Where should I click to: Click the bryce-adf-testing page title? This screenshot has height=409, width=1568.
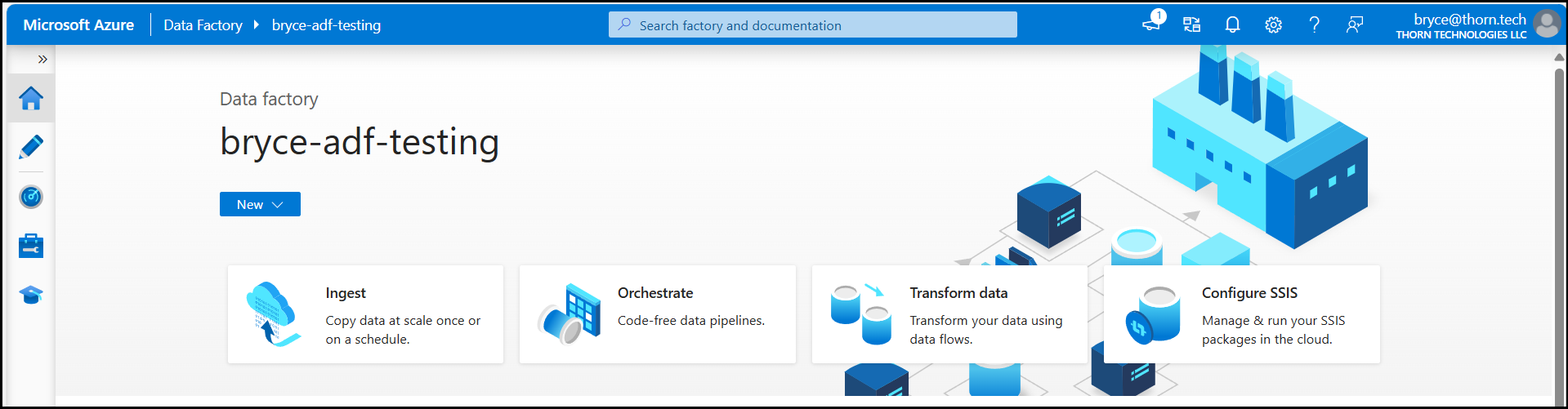coord(360,142)
